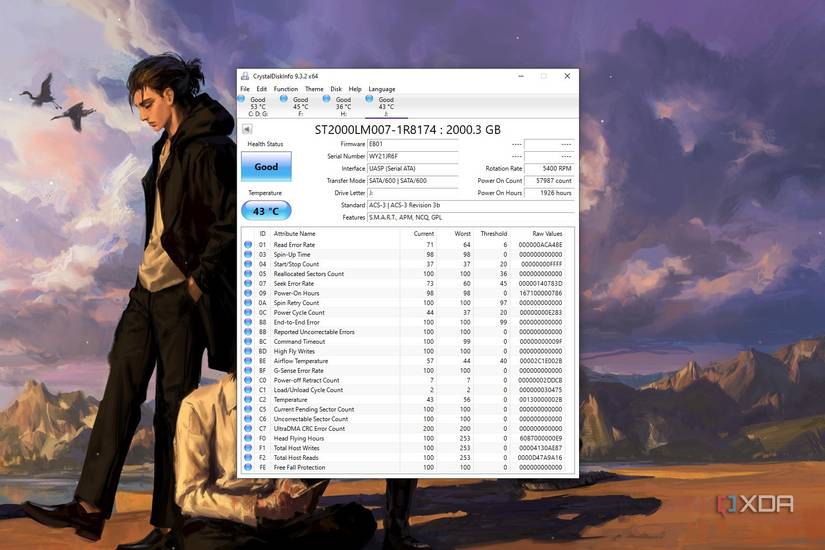825x550 pixels.
Task: Click the Interface field UASP (Serial ATA)
Action: (x=413, y=168)
